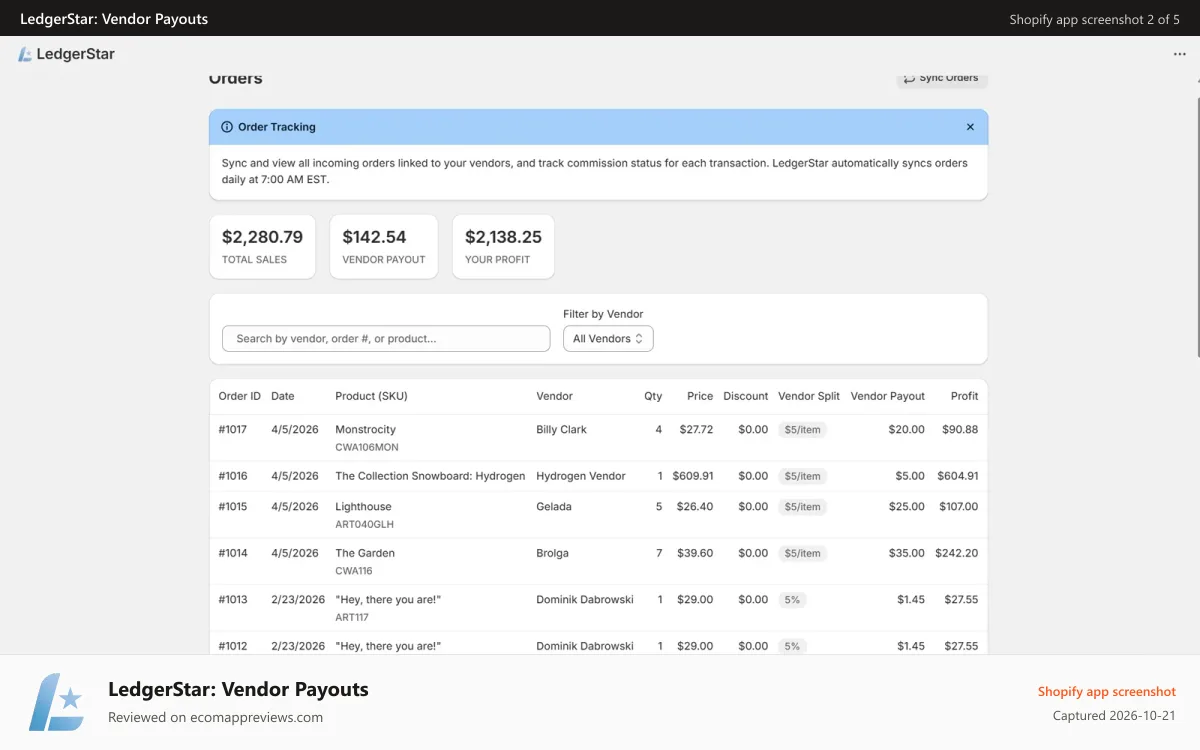1200x750 pixels.
Task: Select order #1015 in the table
Action: point(598,515)
